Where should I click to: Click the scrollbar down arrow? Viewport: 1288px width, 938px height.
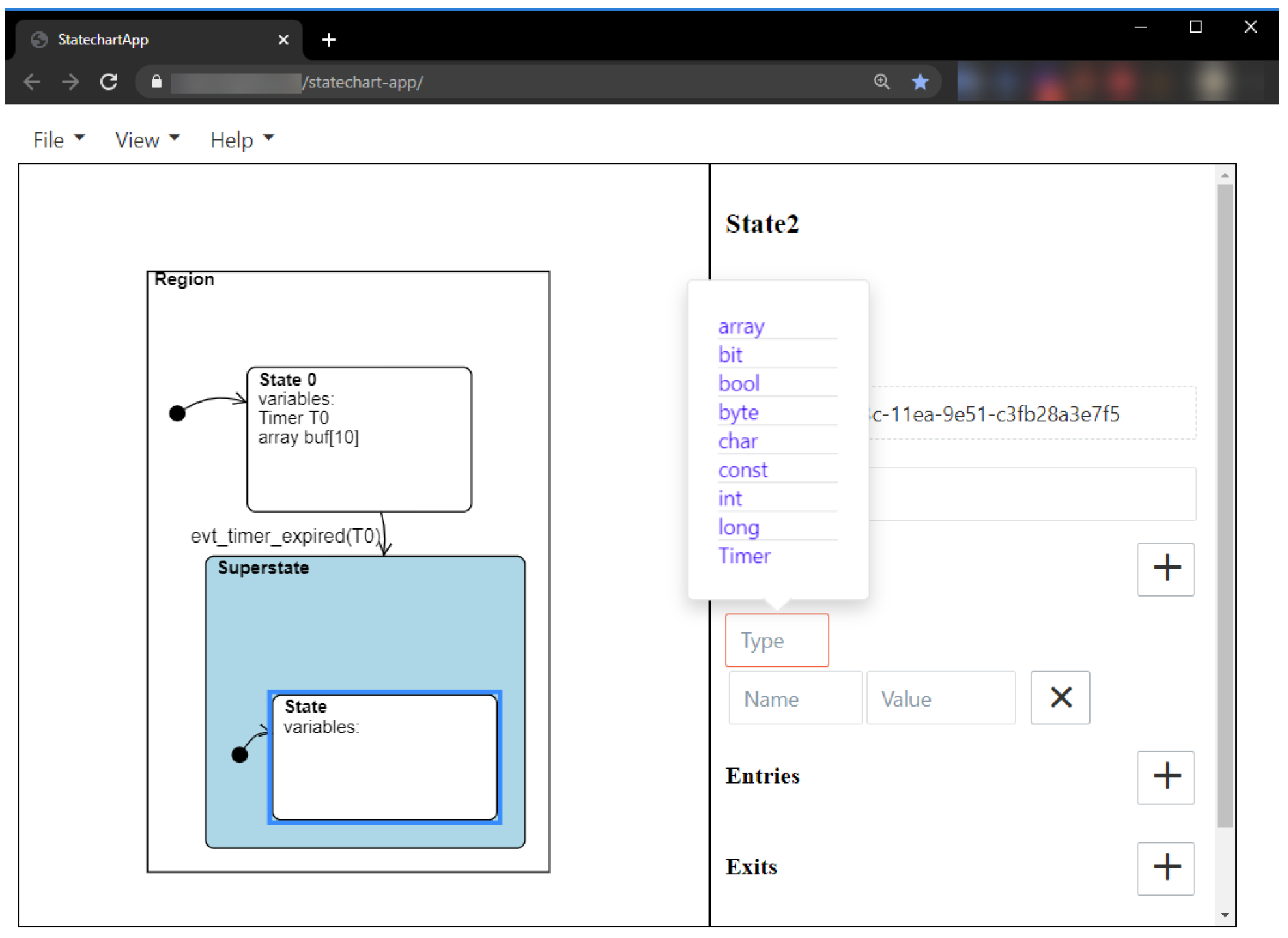pyautogui.click(x=1225, y=915)
